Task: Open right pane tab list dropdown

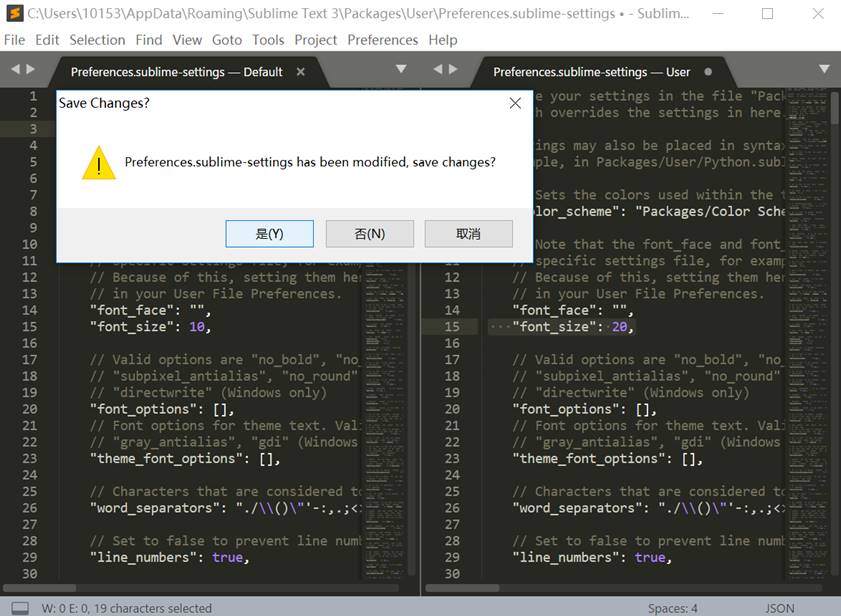Action: tap(824, 69)
